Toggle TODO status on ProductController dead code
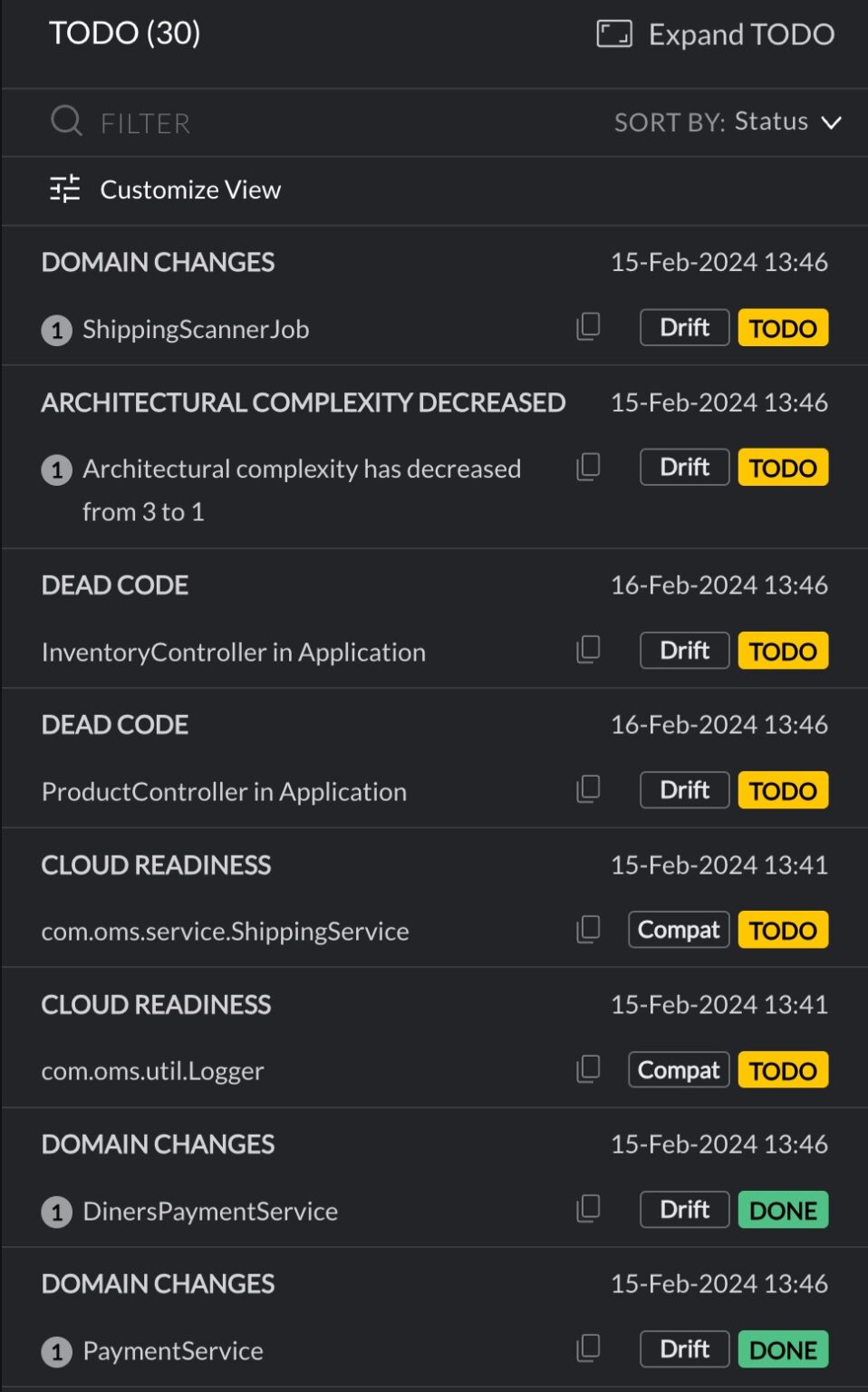Viewport: 868px width, 1392px height. [783, 789]
